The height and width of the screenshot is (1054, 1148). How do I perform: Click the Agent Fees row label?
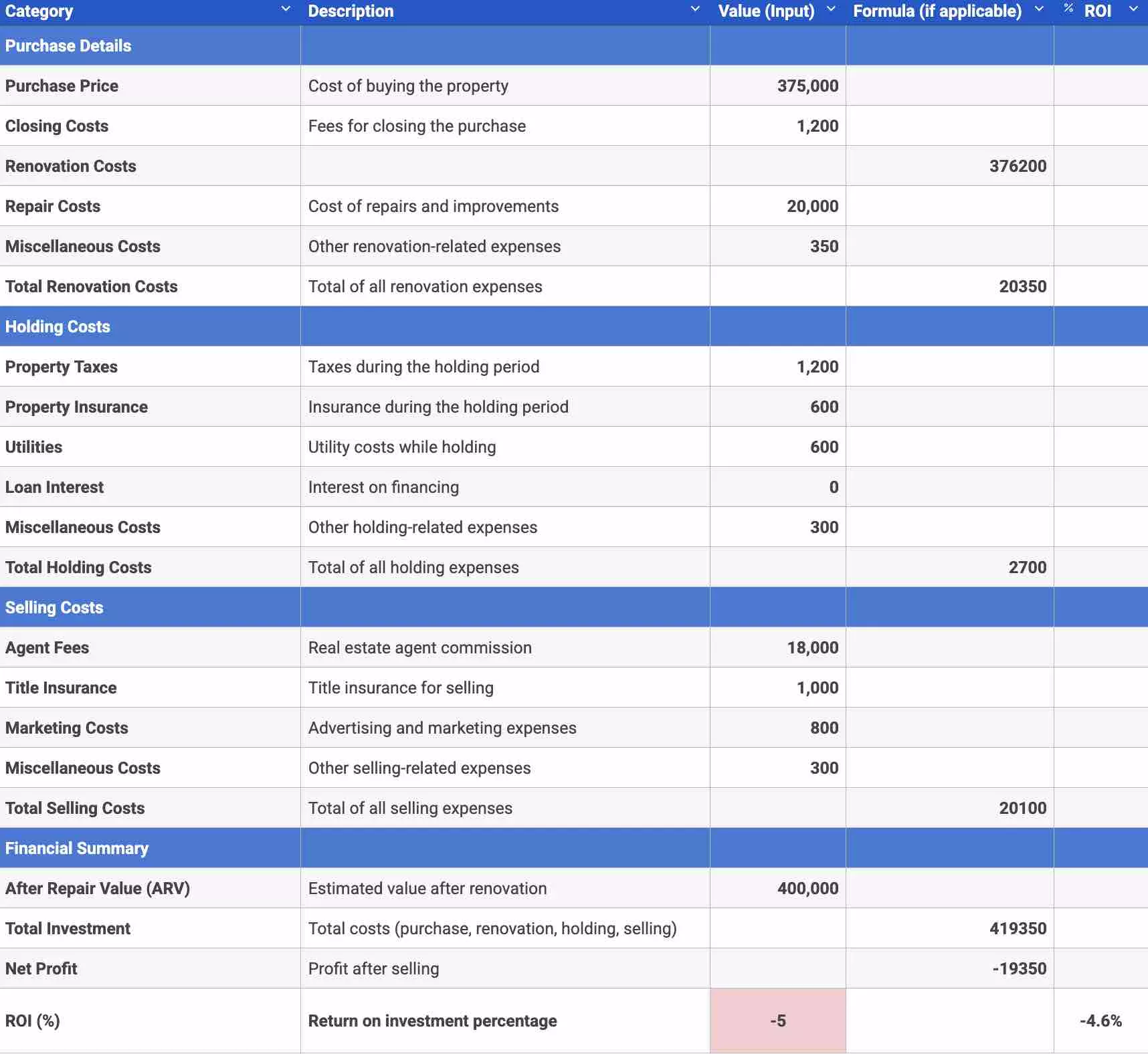tap(47, 647)
